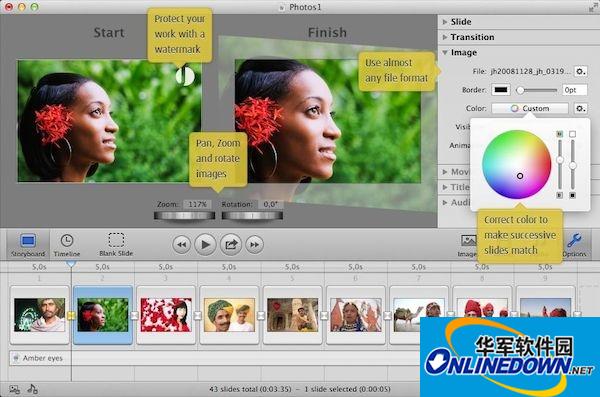The height and width of the screenshot is (397, 600).
Task: Click '1 slide selected (0:00:05)' status text
Action: (347, 389)
